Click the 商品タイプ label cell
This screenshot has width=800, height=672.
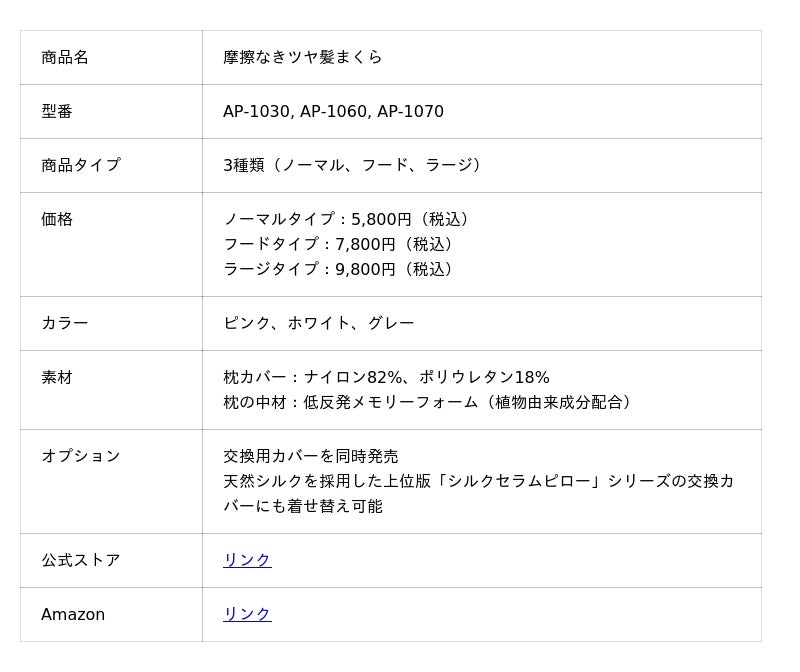[81, 165]
